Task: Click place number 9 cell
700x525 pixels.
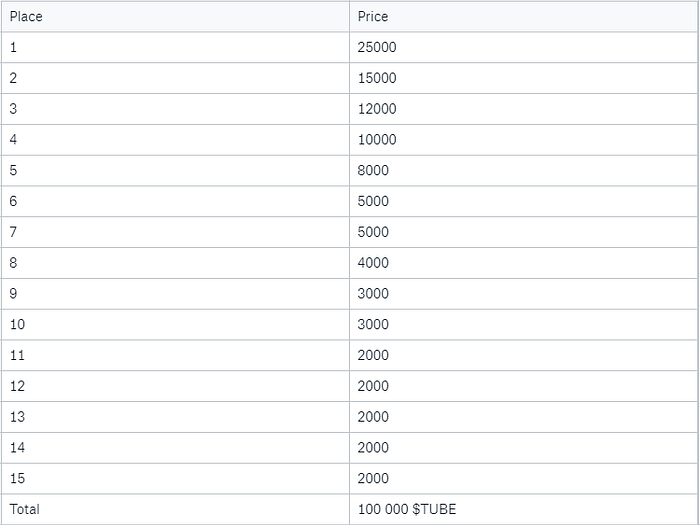Action: (175, 294)
